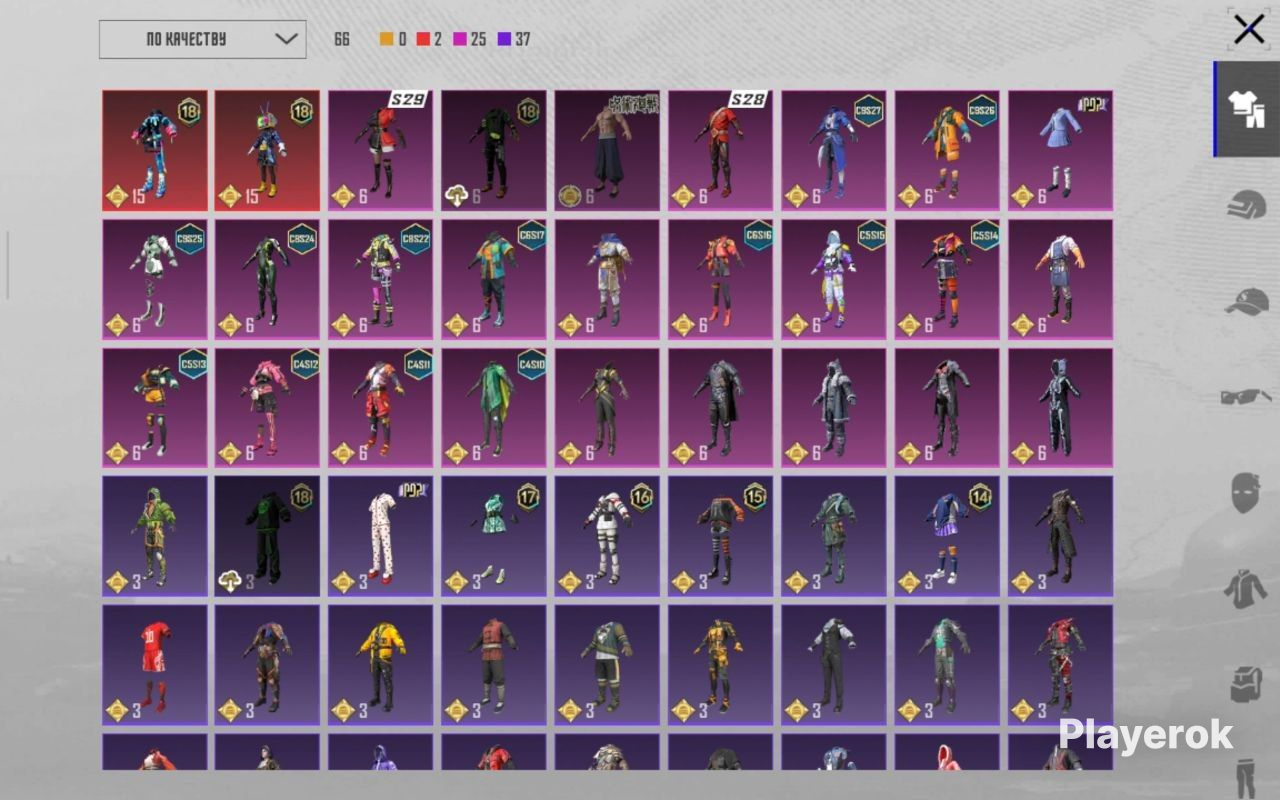
Task: Select the sunglasses category icon
Action: tap(1247, 397)
